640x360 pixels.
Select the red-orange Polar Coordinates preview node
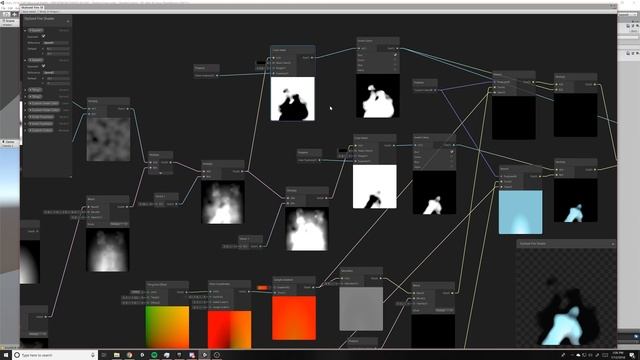pyautogui.click(x=229, y=329)
